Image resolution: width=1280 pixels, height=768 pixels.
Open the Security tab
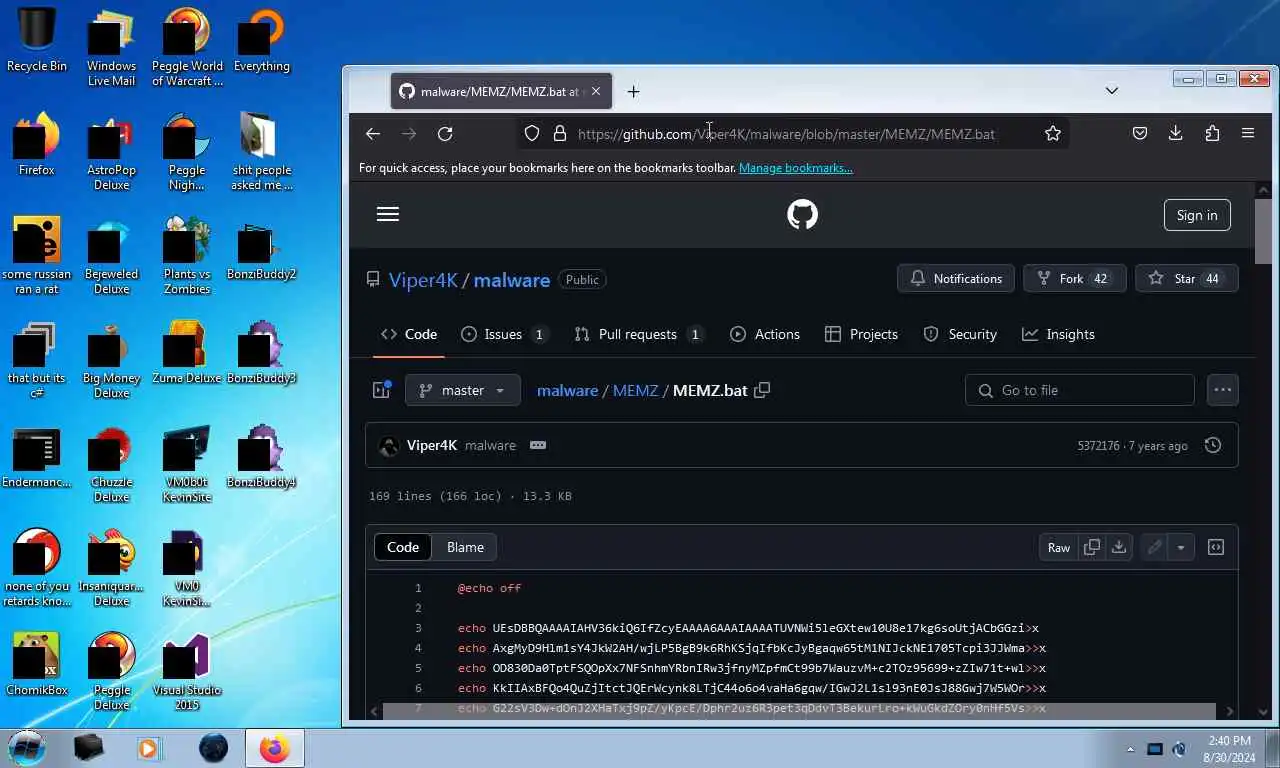point(960,334)
